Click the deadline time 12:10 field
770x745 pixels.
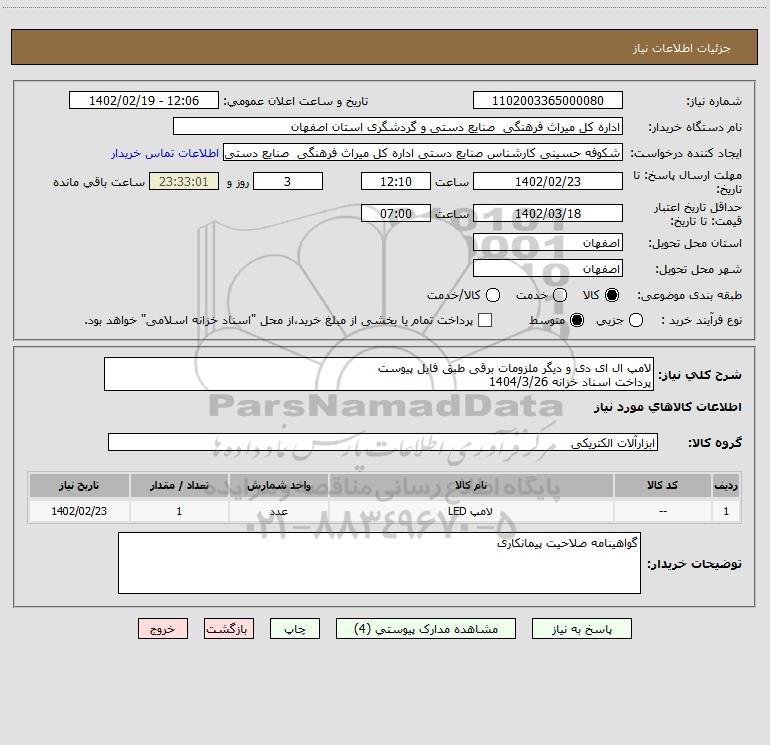(x=396, y=181)
